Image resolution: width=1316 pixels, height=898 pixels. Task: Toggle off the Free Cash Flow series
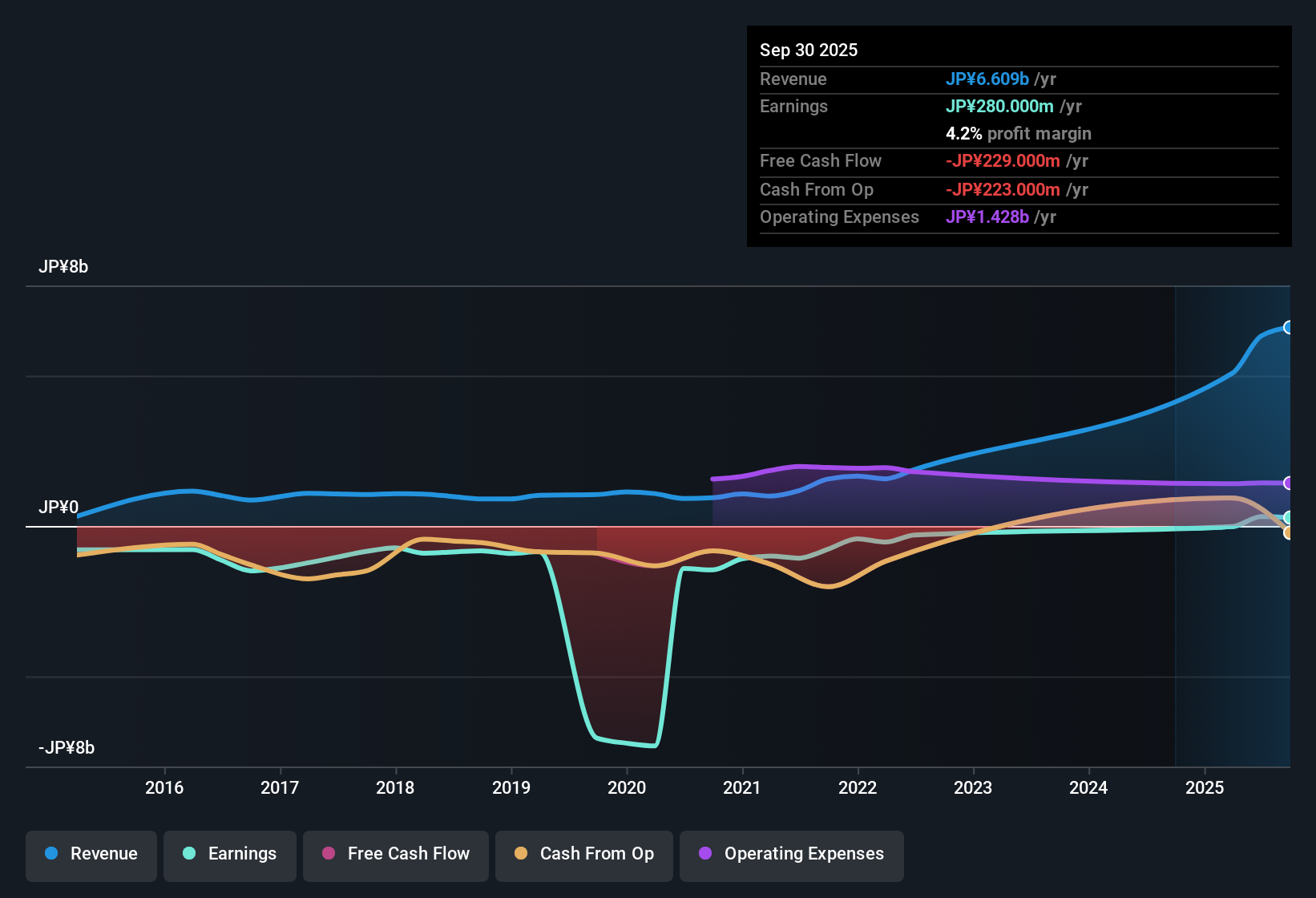pos(395,854)
